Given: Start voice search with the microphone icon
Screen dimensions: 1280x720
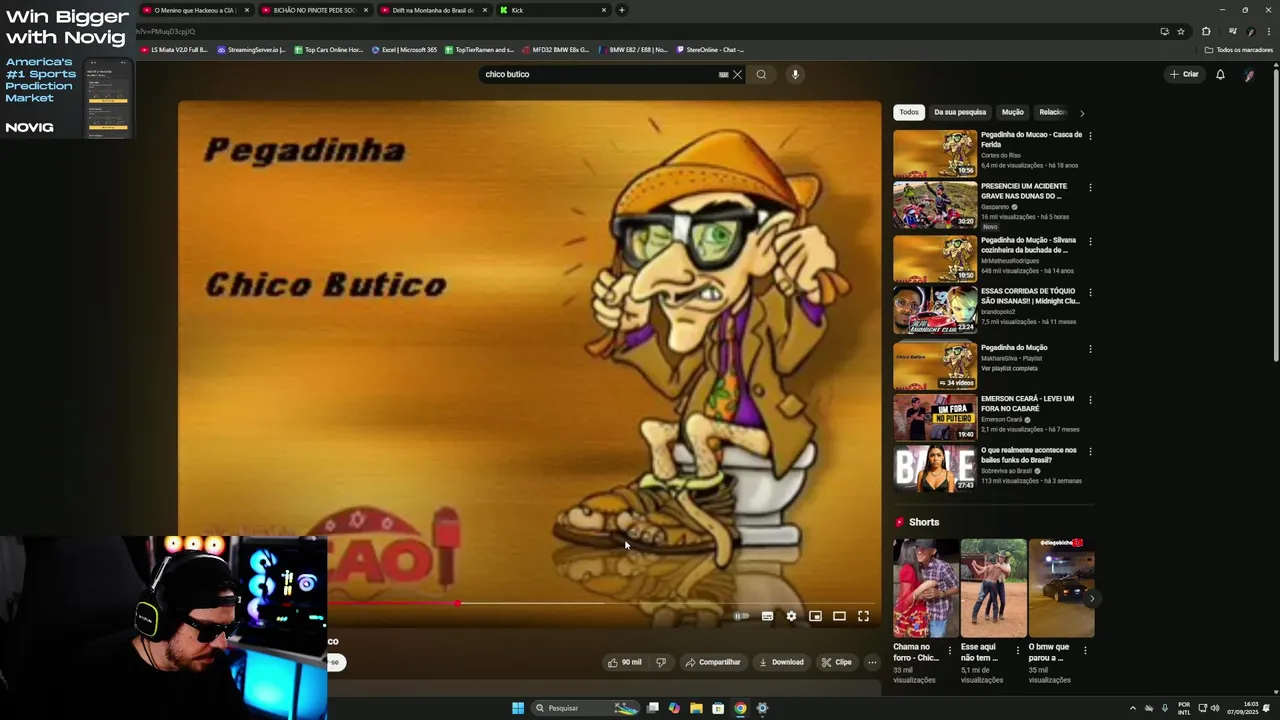Looking at the screenshot, I should click(x=795, y=74).
